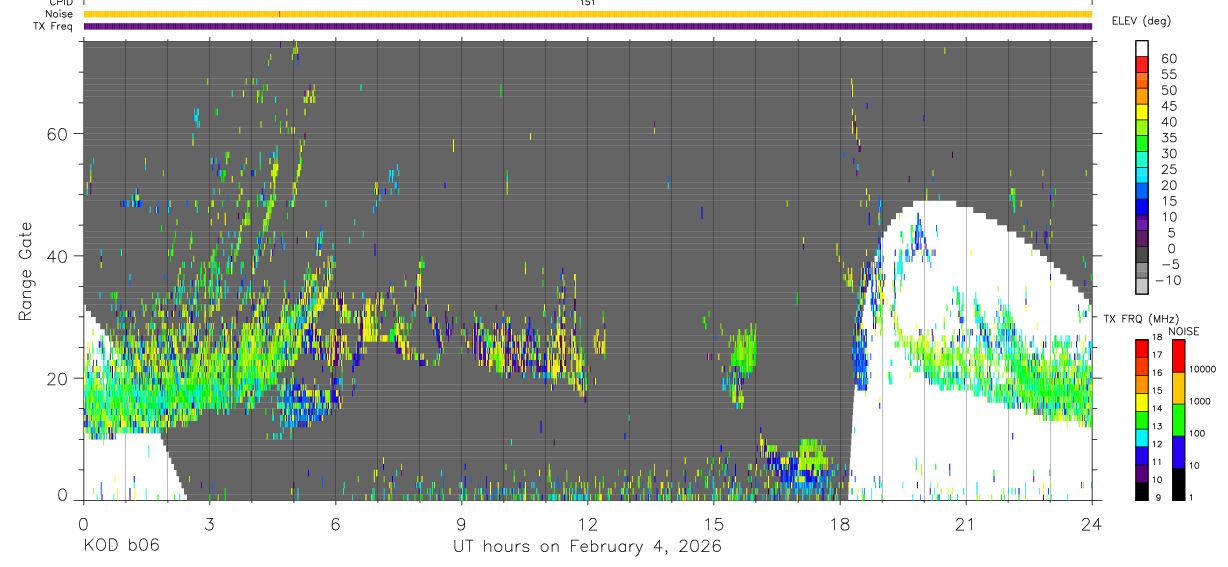The height and width of the screenshot is (567, 1228).
Task: Click the ELEV colorbar label '45'
Action: tap(1168, 106)
